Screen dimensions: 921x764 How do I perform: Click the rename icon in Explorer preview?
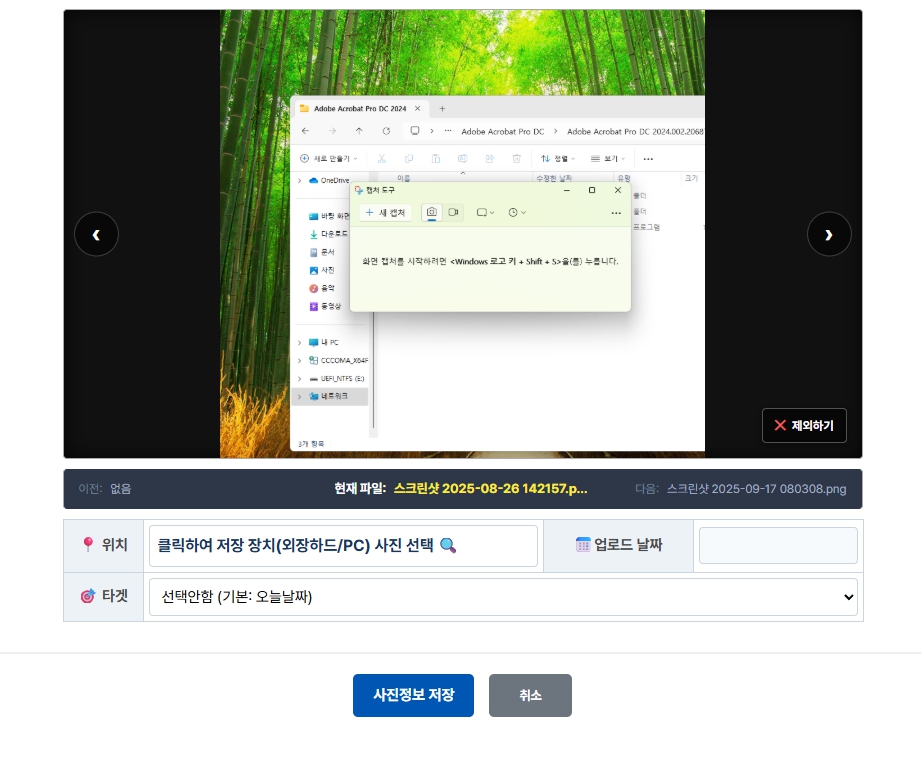(463, 159)
